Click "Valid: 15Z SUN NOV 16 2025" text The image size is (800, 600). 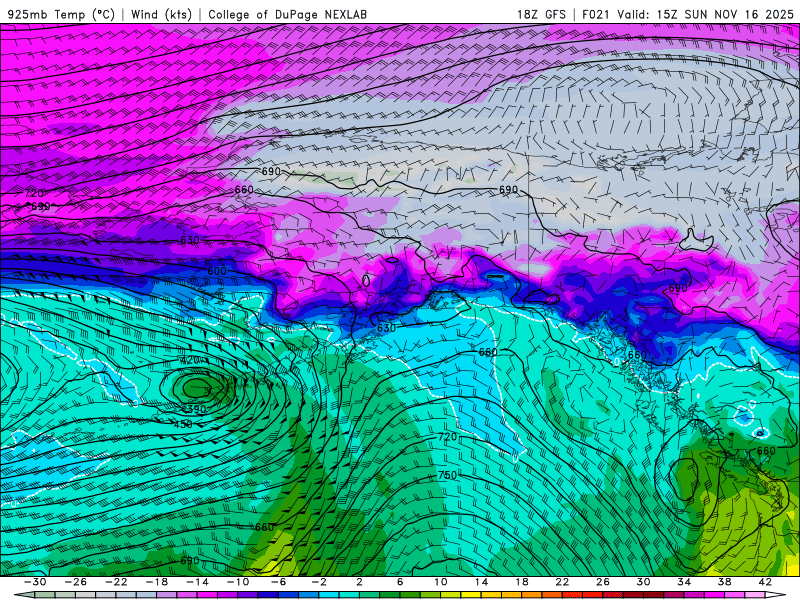tap(705, 14)
